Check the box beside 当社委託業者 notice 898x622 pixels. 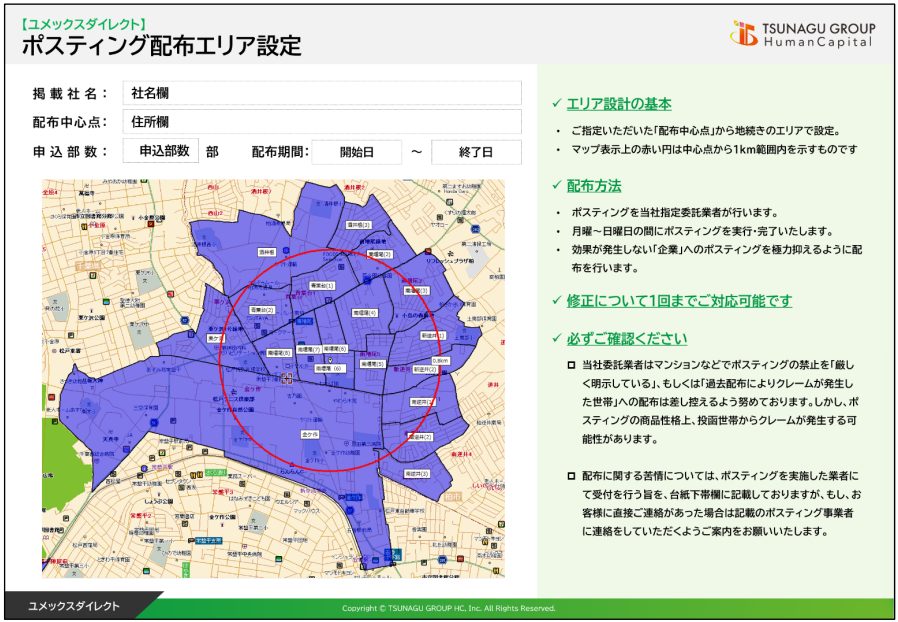coord(571,366)
